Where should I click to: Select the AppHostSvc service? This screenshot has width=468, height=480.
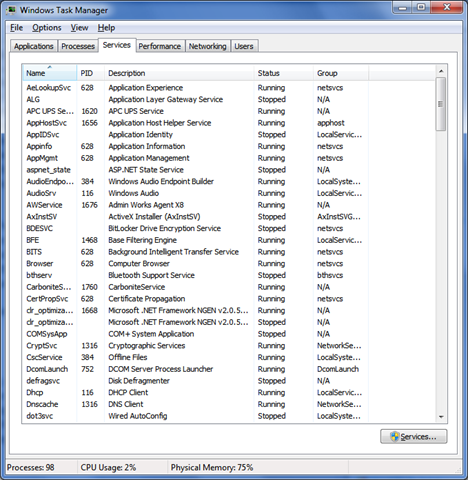pos(47,123)
